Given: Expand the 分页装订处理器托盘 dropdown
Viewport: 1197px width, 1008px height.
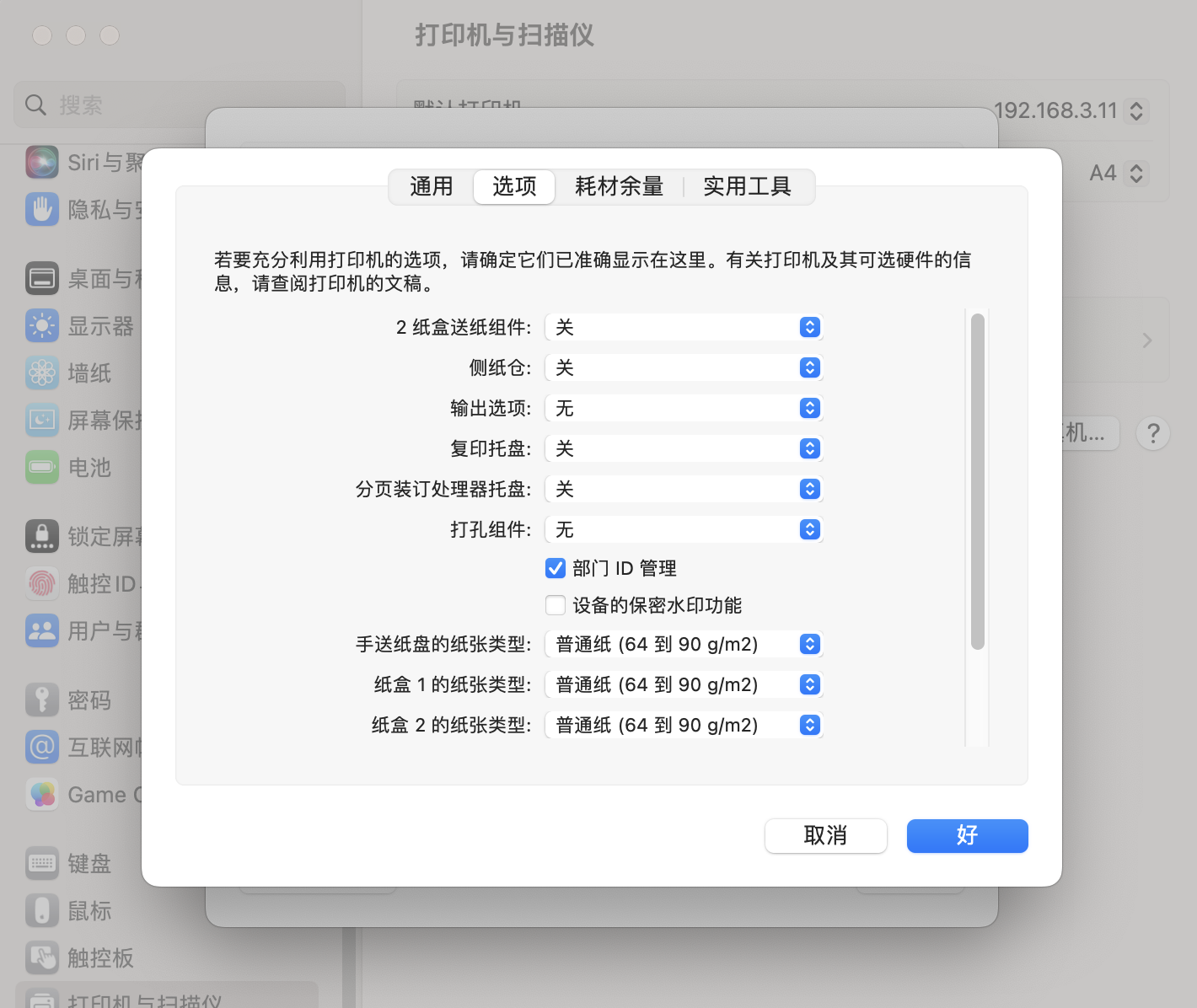Looking at the screenshot, I should point(684,489).
